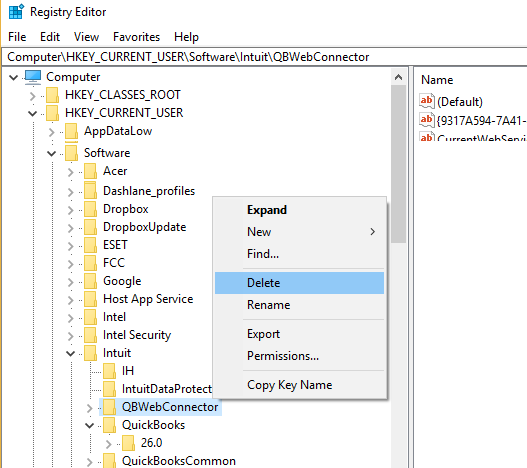
Task: Click the Dropbox folder icon
Action: click(90, 209)
